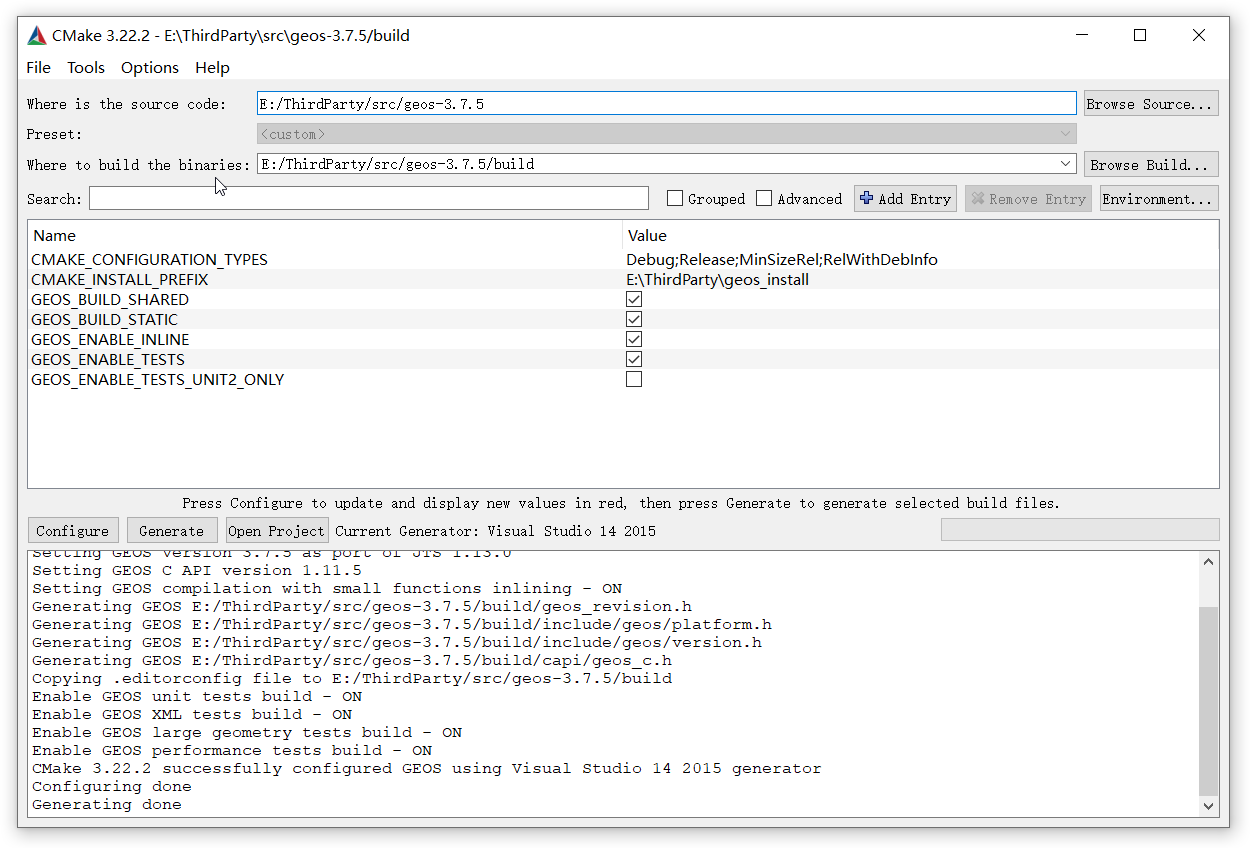Click the 'Configuring done' log line
Viewport: 1250px width, 848px height.
pos(112,786)
